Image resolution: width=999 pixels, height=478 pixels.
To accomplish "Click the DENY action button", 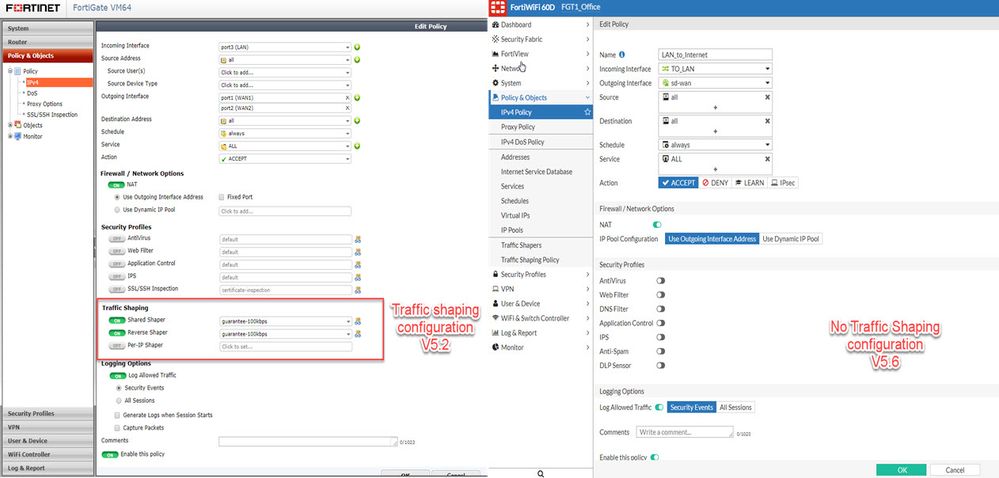I will (x=715, y=183).
